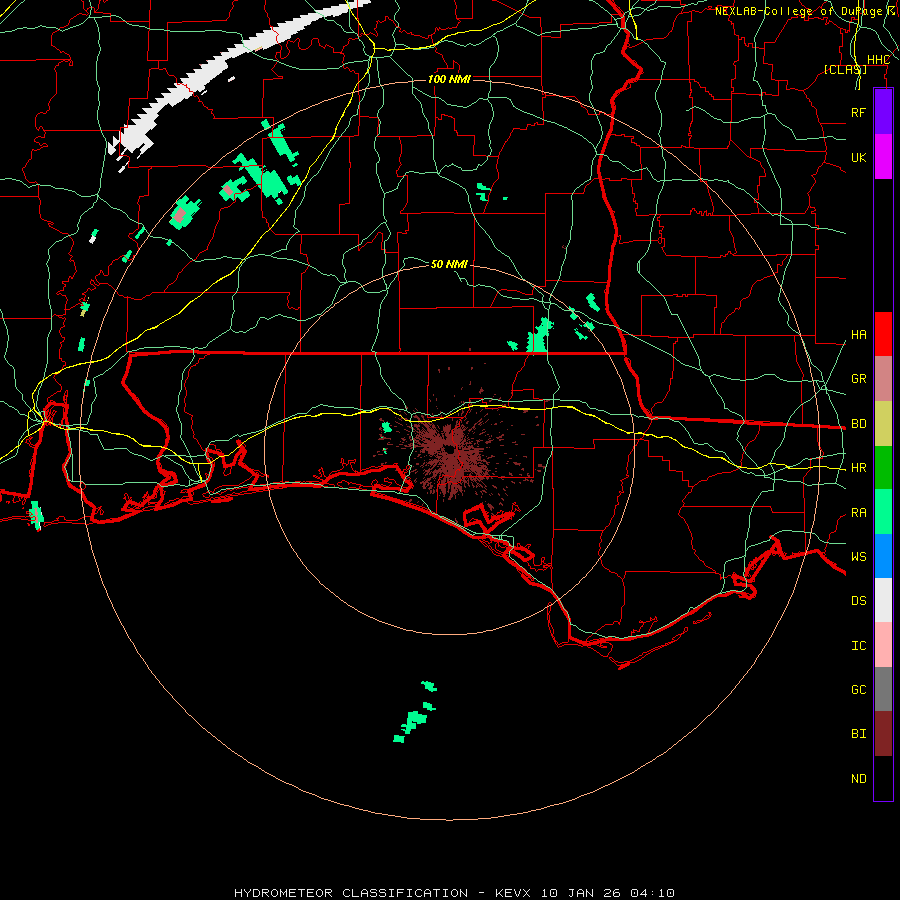Click the HYDROMETEOR CLASSIFICATION KEVX title caption
The height and width of the screenshot is (900, 900).
click(454, 893)
